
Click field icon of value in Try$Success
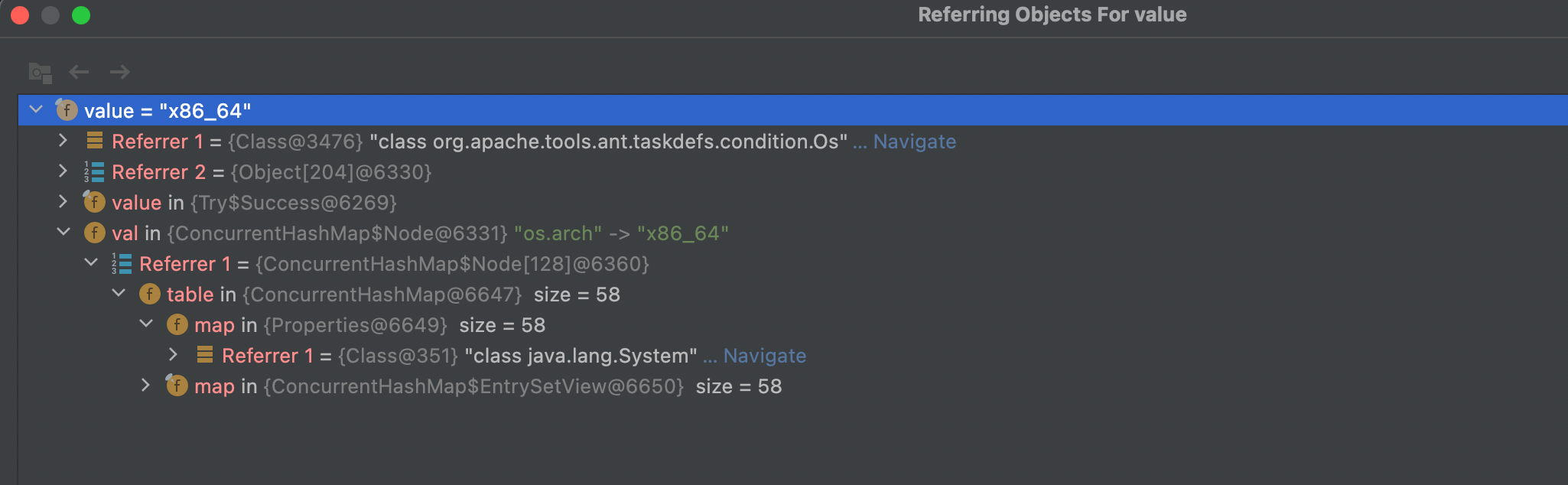pos(94,202)
